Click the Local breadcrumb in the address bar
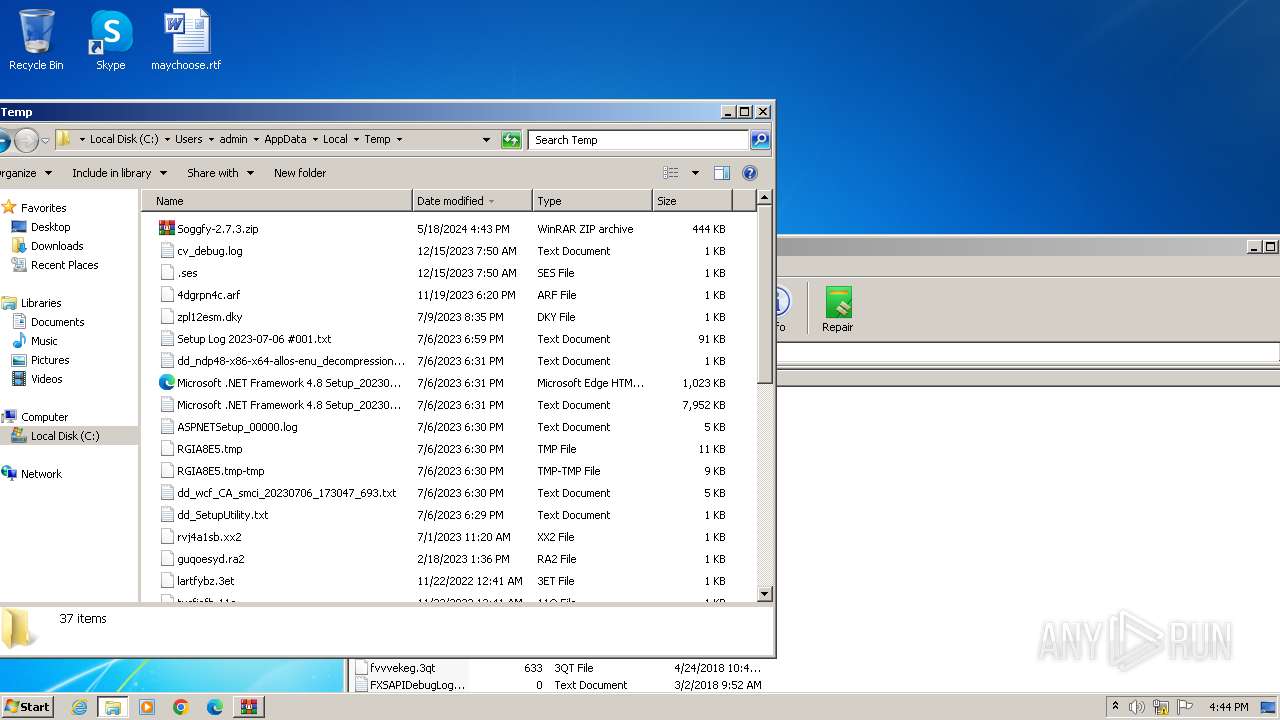The height and width of the screenshot is (720, 1280). click(x=335, y=139)
